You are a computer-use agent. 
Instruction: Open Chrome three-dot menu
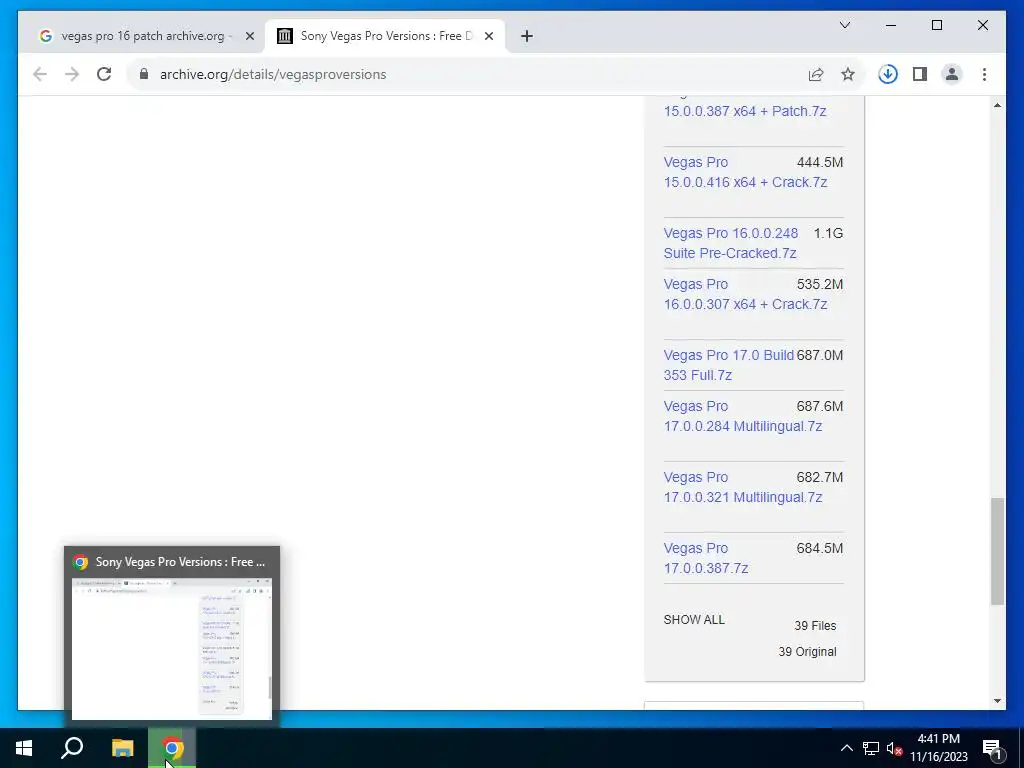(x=984, y=74)
